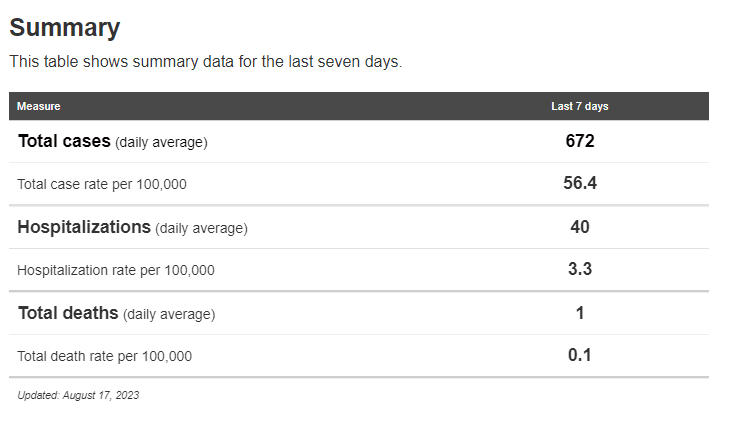Click the Hospitalizations row label
This screenshot has height=431, width=731.
click(84, 227)
